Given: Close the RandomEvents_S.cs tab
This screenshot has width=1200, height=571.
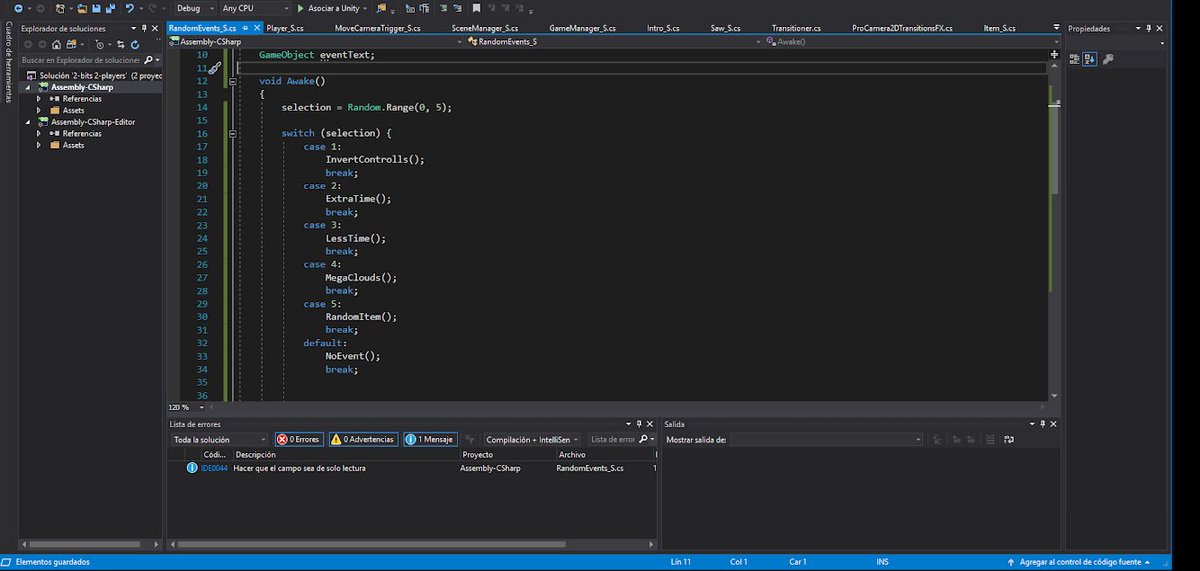Looking at the screenshot, I should (x=257, y=28).
